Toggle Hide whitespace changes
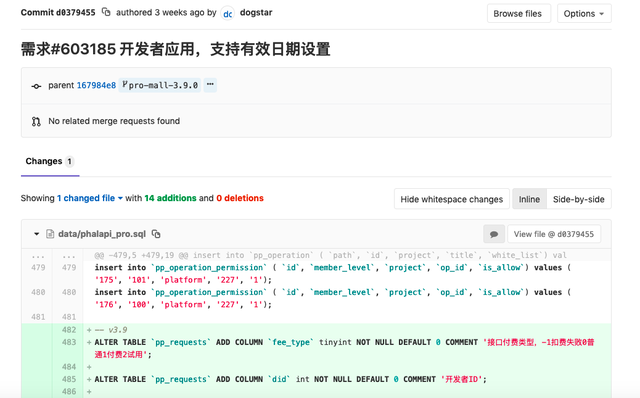Image resolution: width=640 pixels, height=398 pixels. click(451, 199)
